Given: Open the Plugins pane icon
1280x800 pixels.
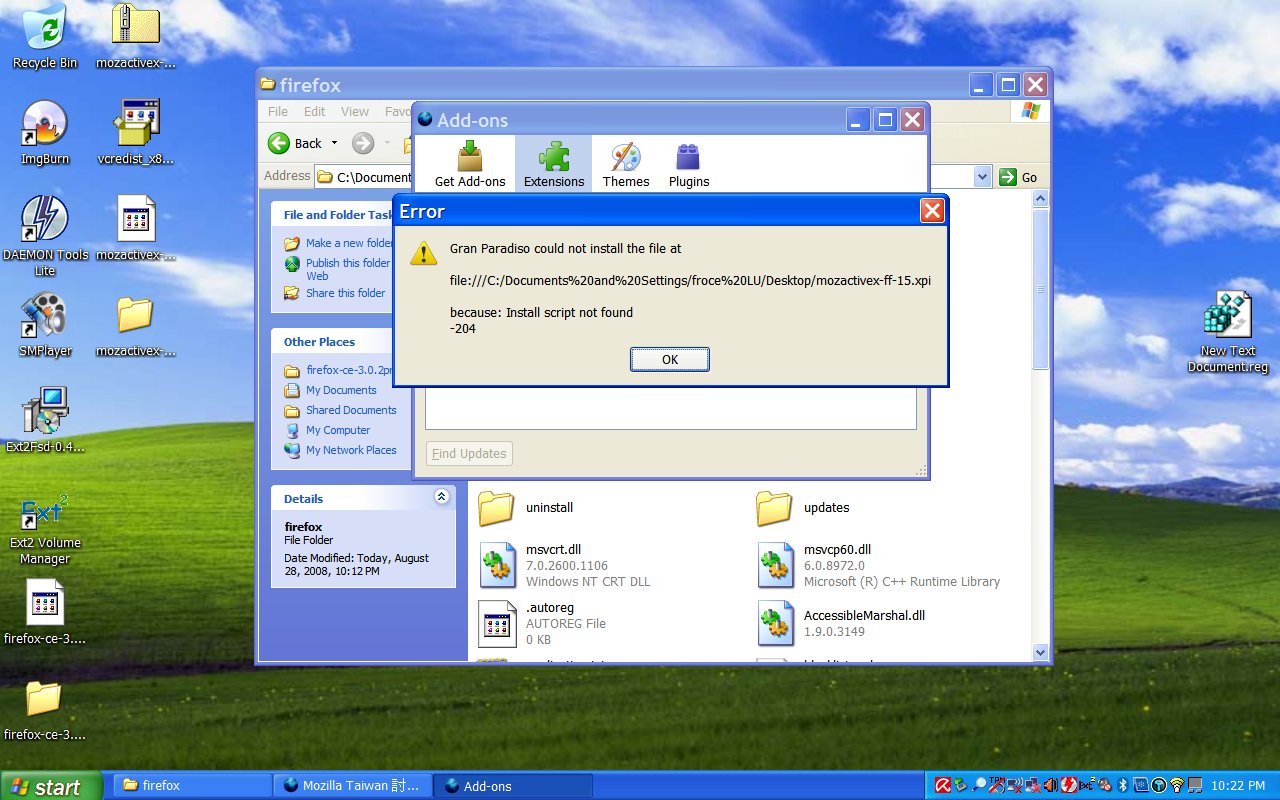Looking at the screenshot, I should pyautogui.click(x=688, y=158).
